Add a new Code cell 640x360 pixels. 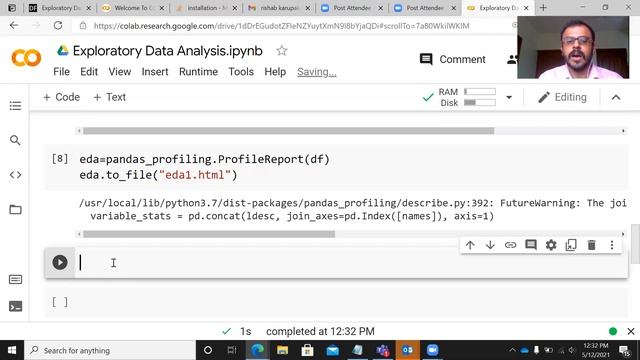(x=61, y=97)
